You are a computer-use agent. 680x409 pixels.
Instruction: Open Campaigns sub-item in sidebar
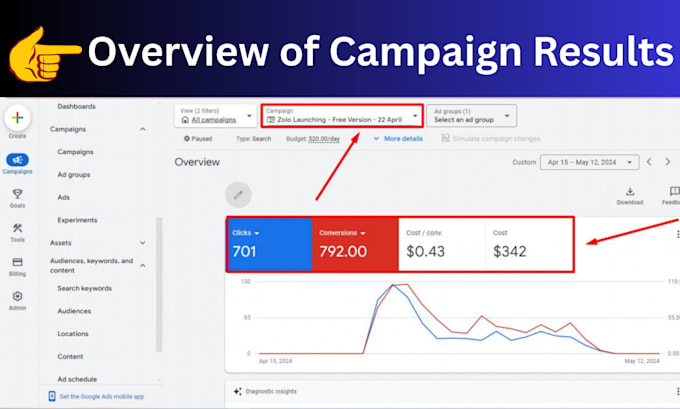(75, 152)
